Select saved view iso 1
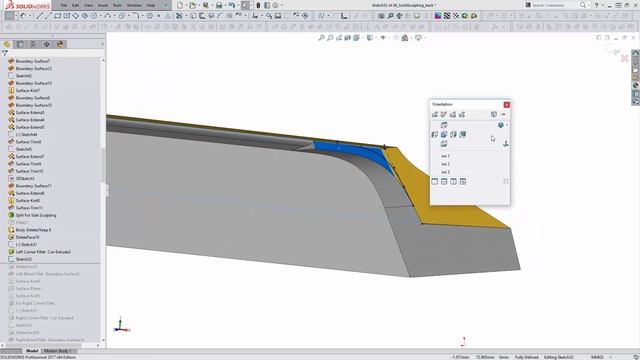The width and height of the screenshot is (640, 360). pyautogui.click(x=445, y=156)
